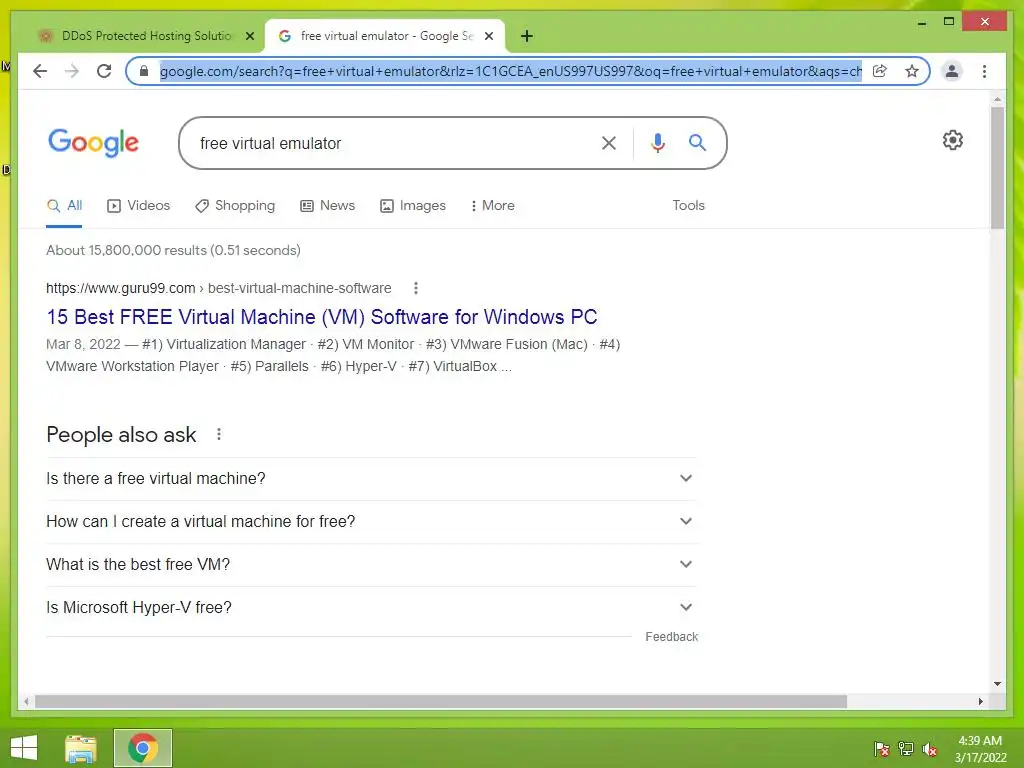Click the address bar URL
This screenshot has width=1024, height=768.
(x=511, y=71)
